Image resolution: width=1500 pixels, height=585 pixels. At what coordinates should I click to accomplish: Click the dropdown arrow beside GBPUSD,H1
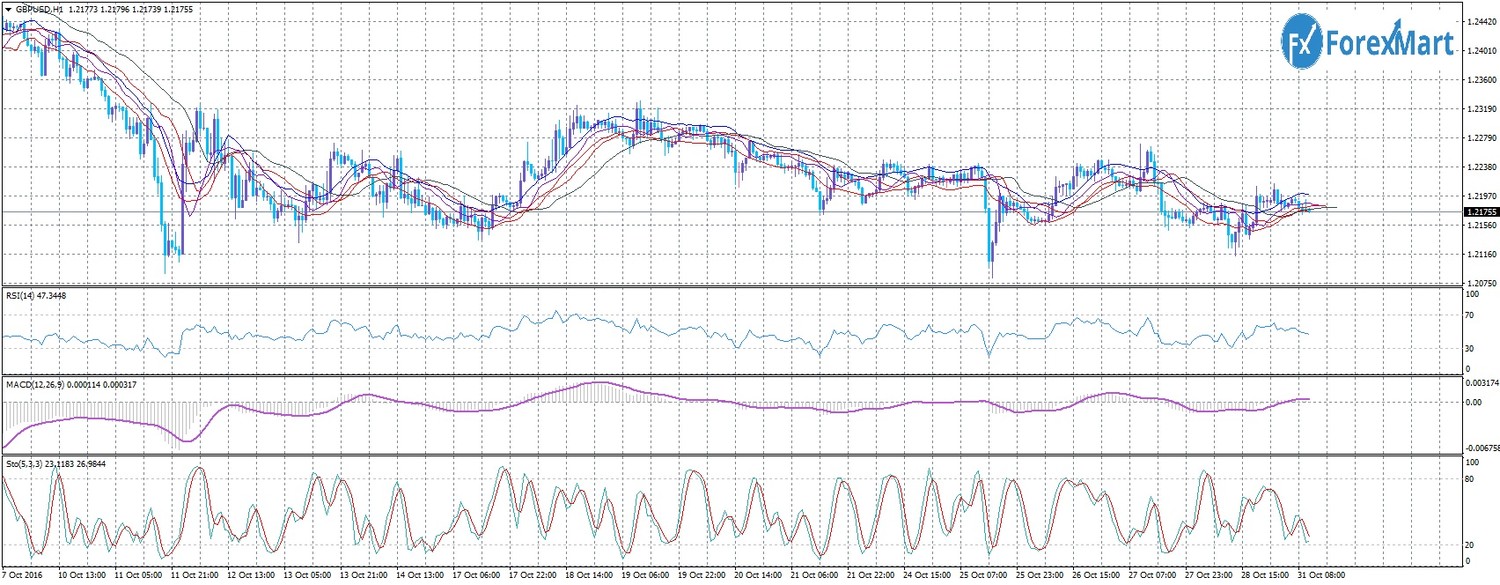pos(7,8)
